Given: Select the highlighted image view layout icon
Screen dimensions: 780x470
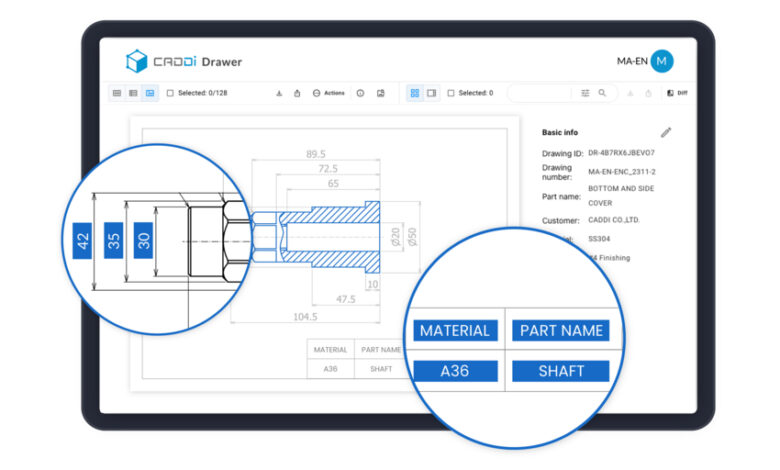Looking at the screenshot, I should coord(150,93).
